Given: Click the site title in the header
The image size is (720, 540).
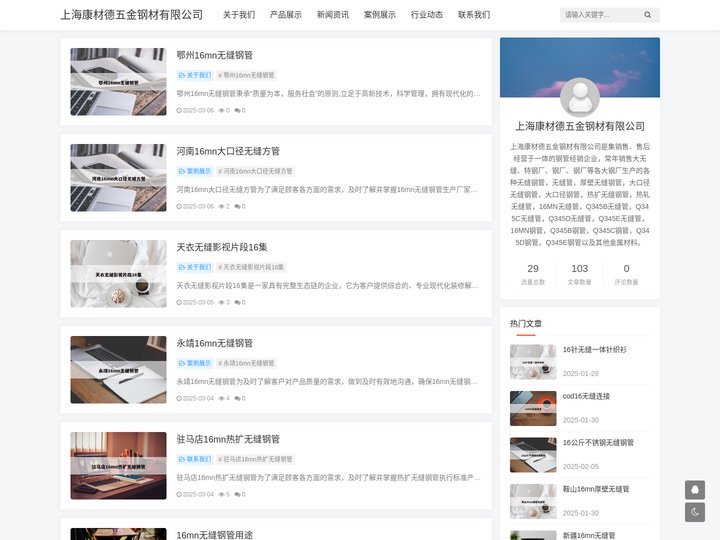Looking at the screenshot, I should pos(132,15).
